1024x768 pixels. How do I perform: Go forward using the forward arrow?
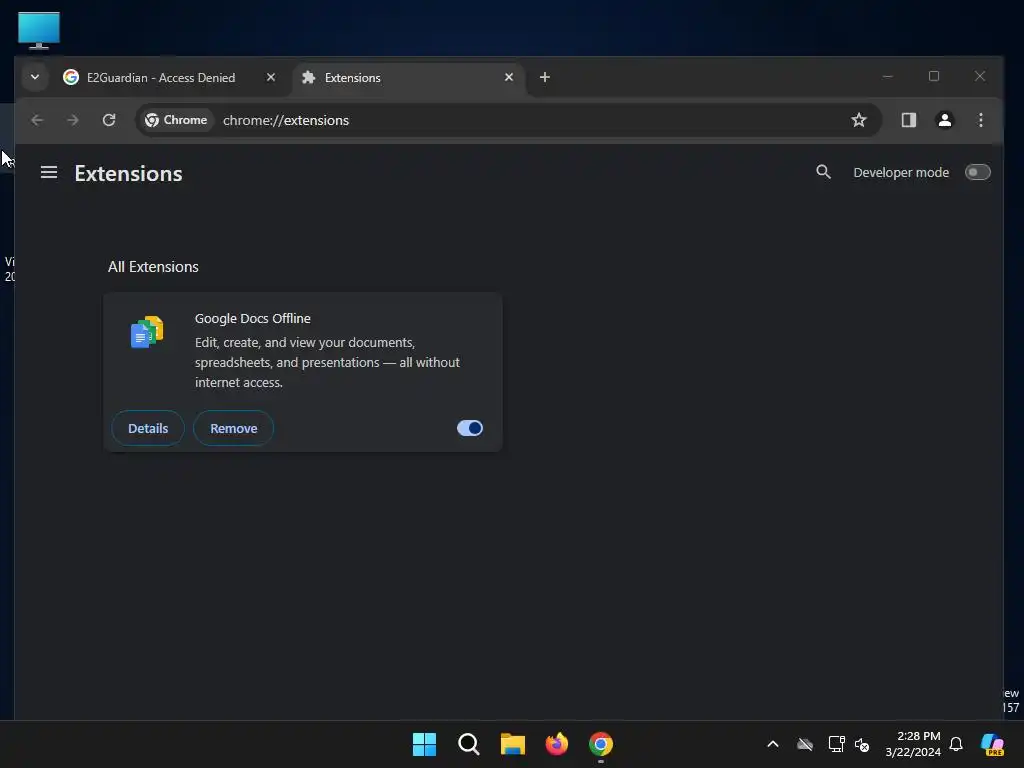pos(73,120)
